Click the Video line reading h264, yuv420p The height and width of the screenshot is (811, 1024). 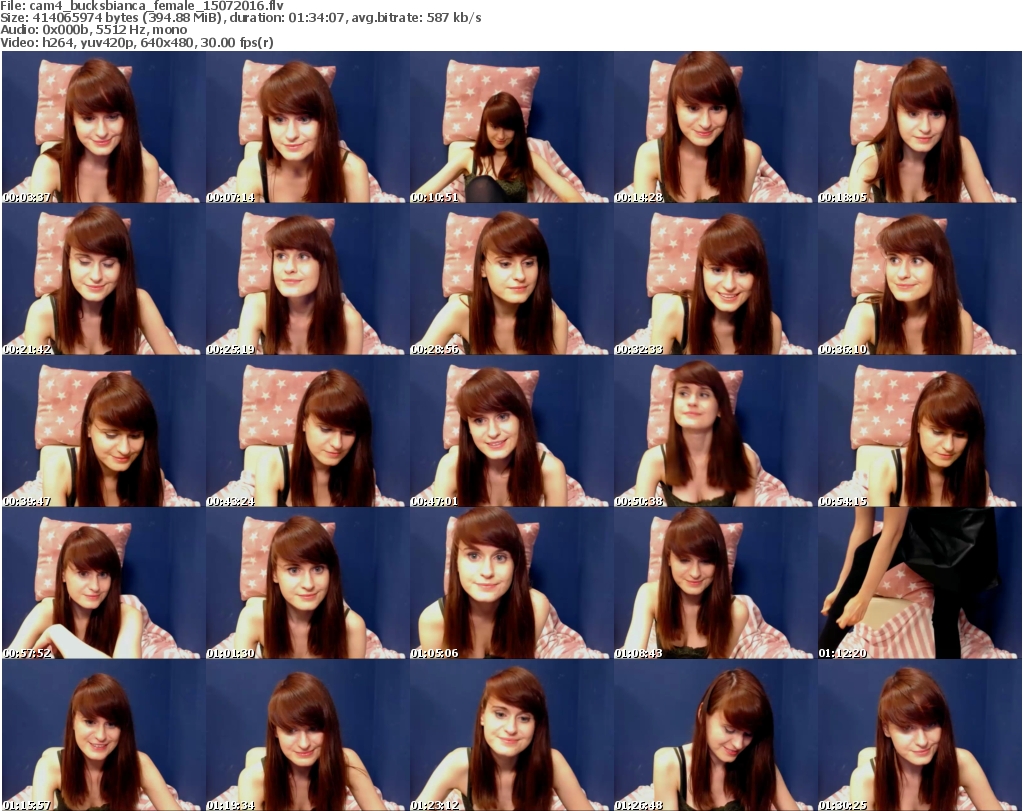click(x=136, y=42)
